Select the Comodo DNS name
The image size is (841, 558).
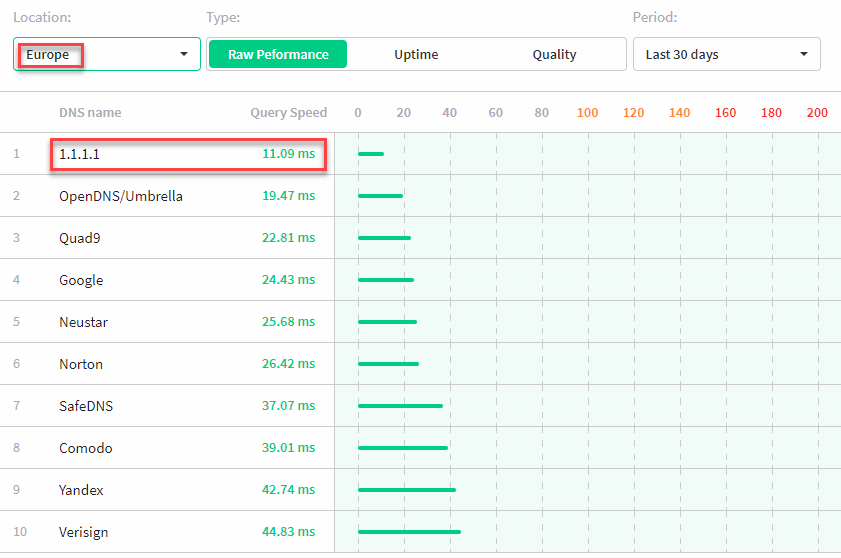point(86,448)
